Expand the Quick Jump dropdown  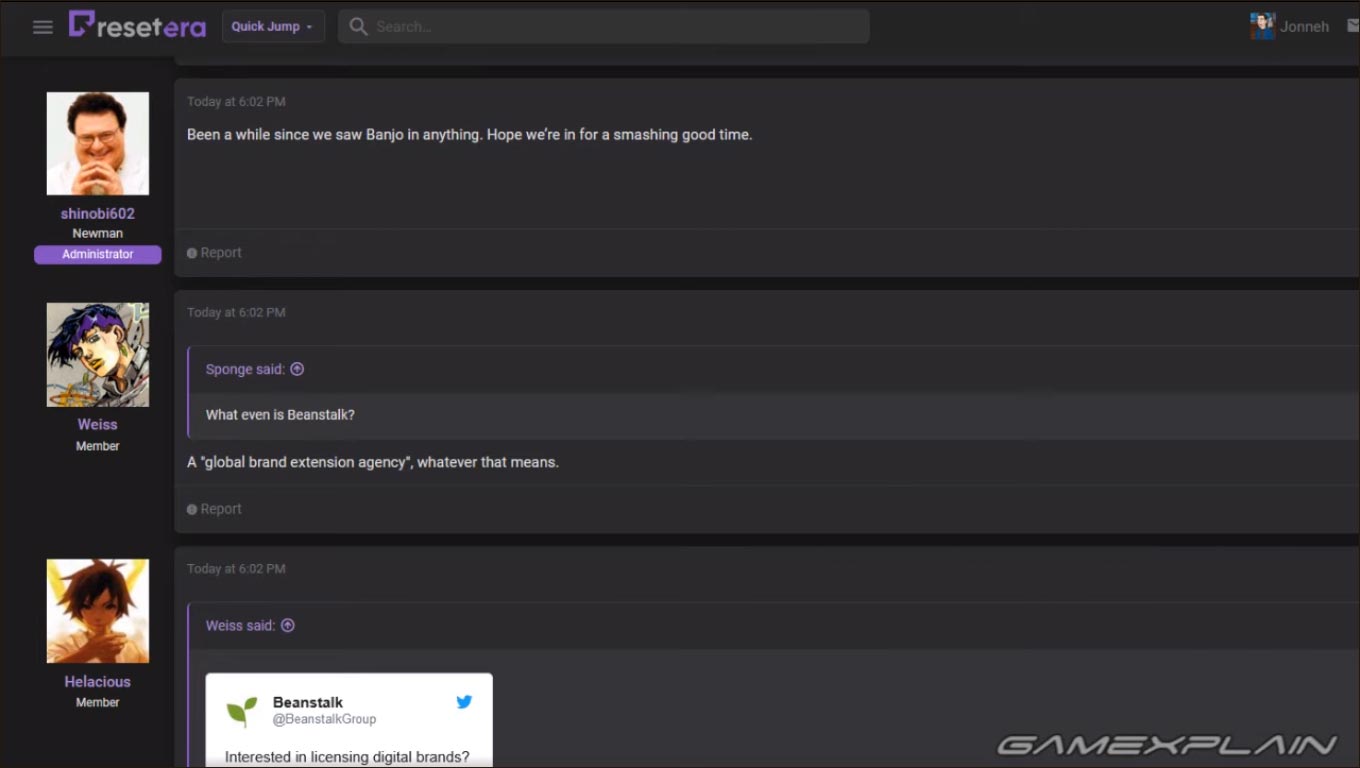point(273,27)
